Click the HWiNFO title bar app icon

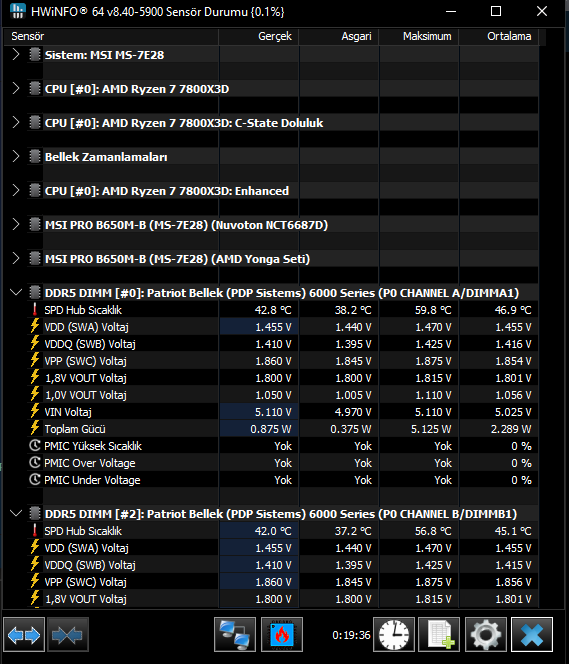tap(17, 11)
